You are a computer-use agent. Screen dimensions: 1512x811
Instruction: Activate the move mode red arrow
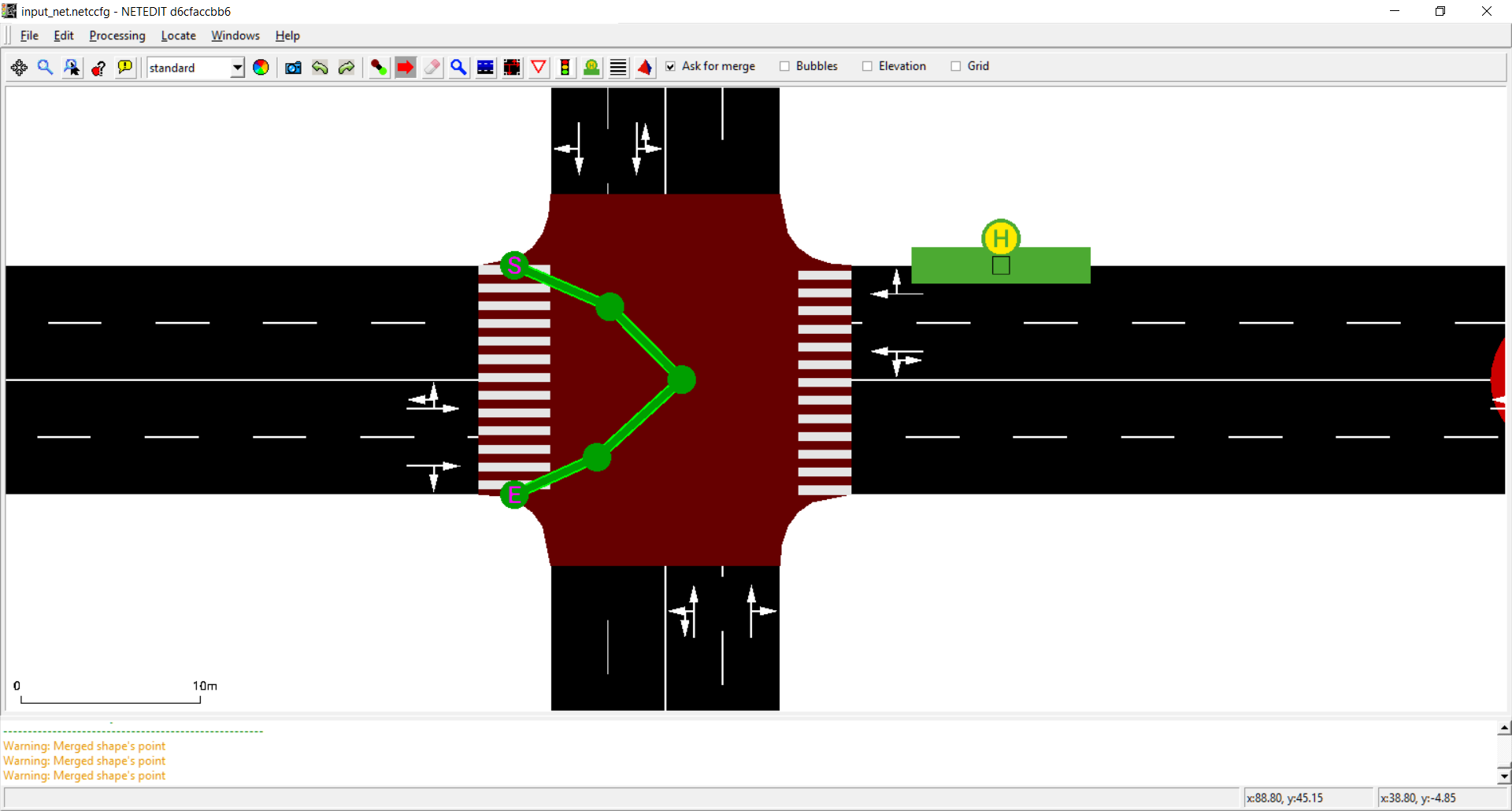406,68
